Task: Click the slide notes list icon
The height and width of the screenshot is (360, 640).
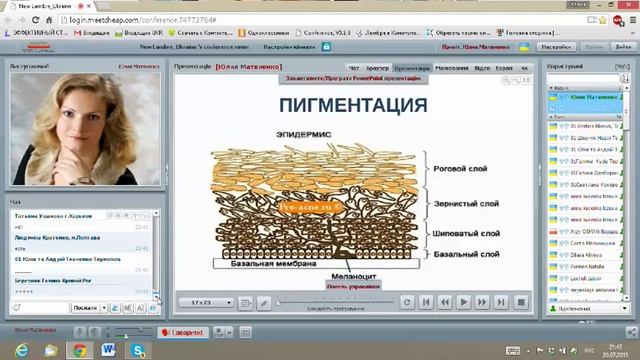Action: pyautogui.click(x=245, y=303)
